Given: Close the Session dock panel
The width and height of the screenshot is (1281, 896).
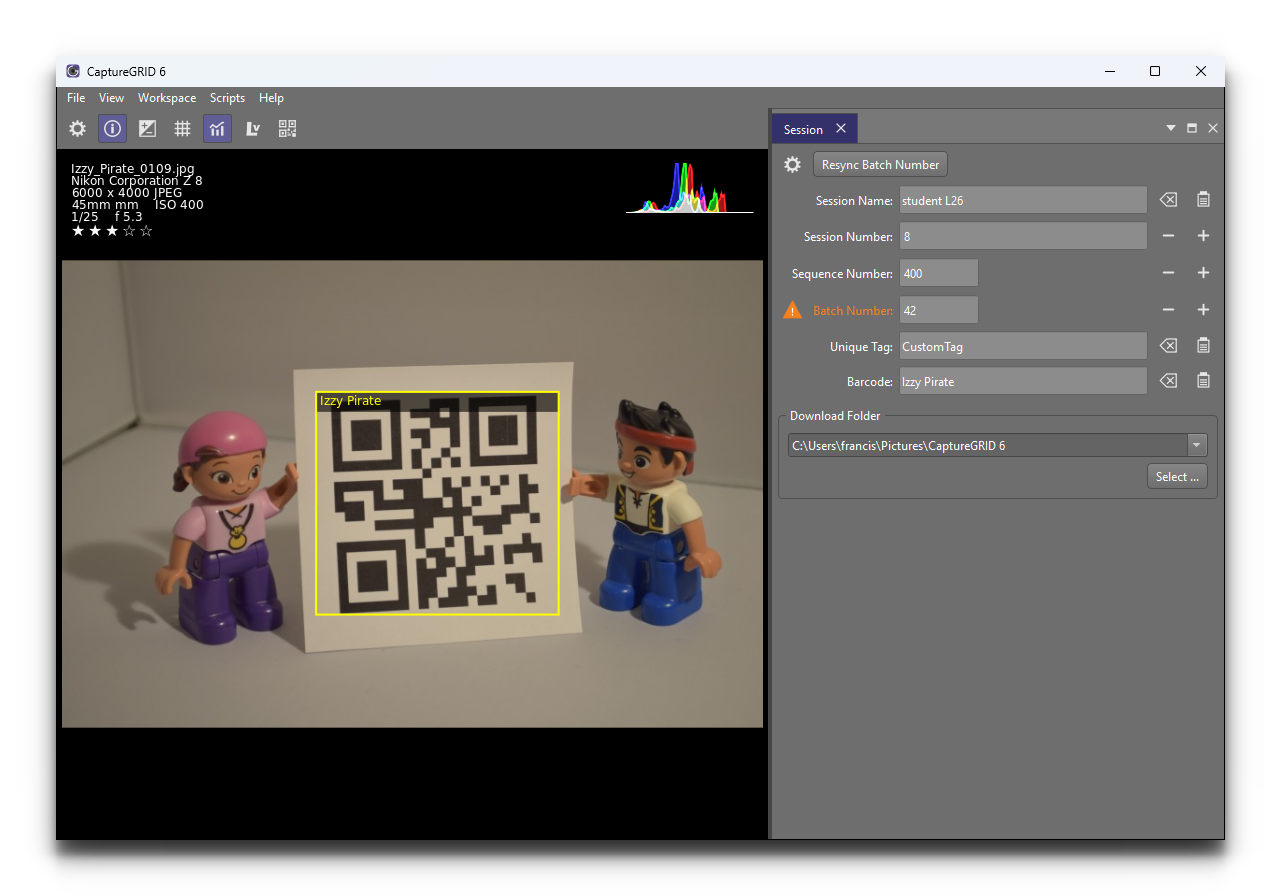Looking at the screenshot, I should (x=1213, y=129).
